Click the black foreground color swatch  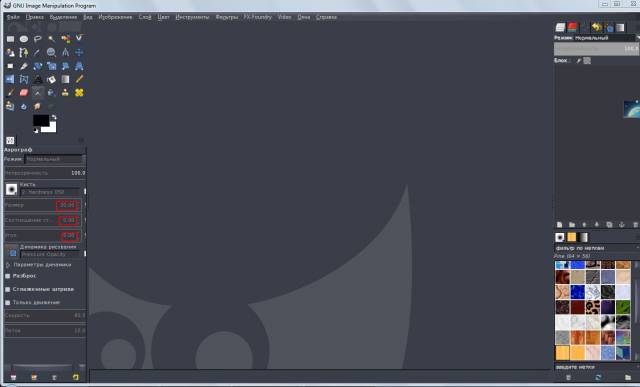click(x=41, y=120)
